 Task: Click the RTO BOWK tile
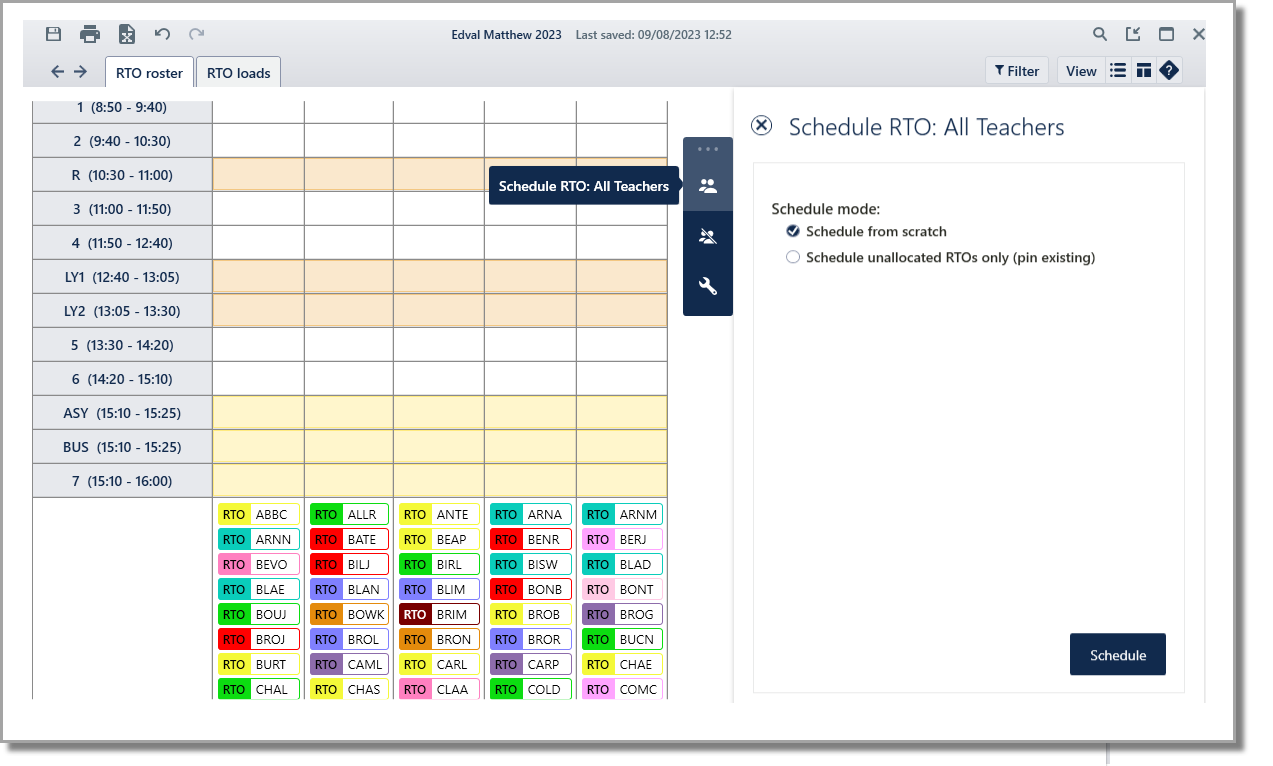(x=349, y=614)
